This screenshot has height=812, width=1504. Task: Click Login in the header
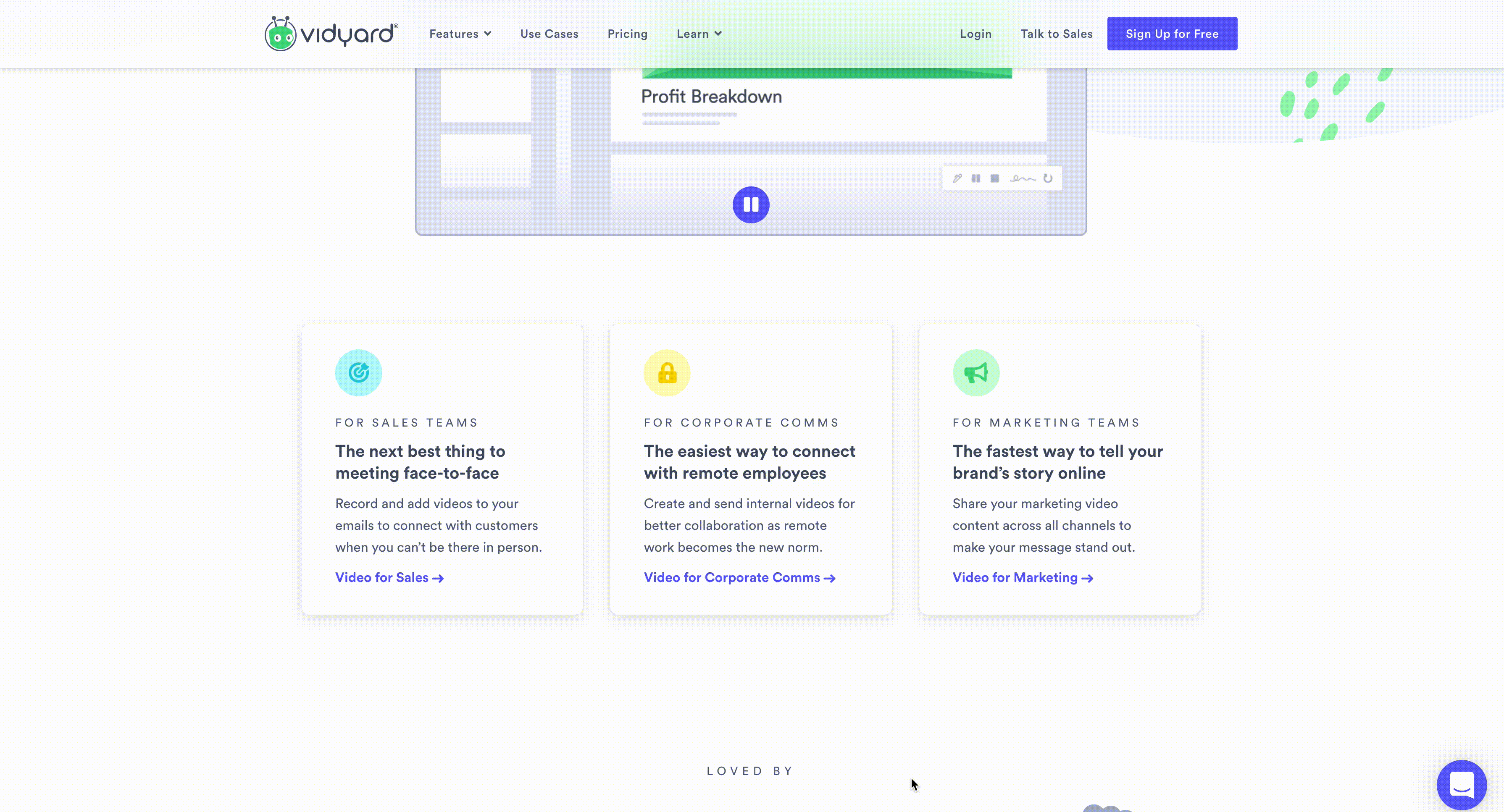tap(975, 33)
